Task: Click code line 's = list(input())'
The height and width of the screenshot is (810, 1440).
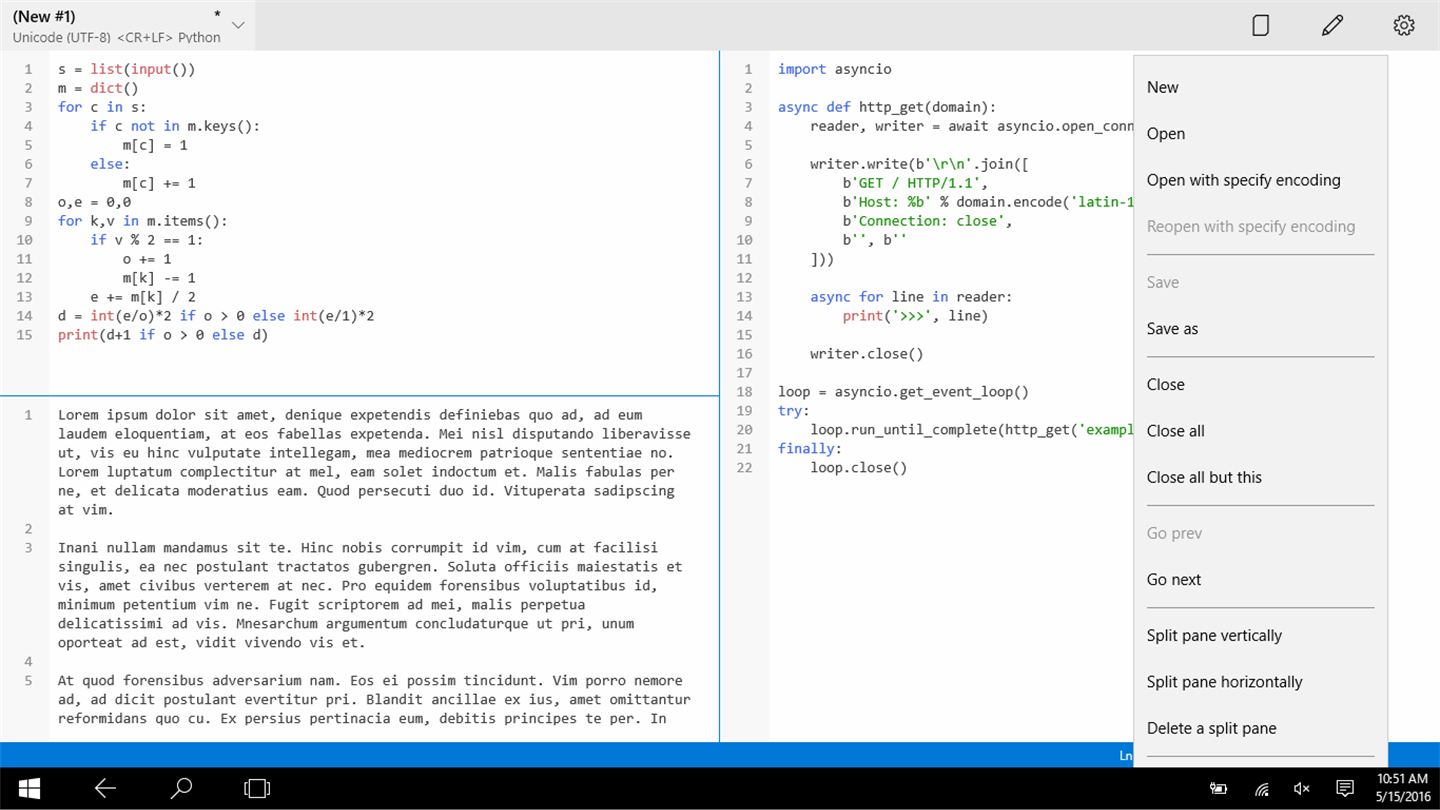Action: click(x=127, y=69)
